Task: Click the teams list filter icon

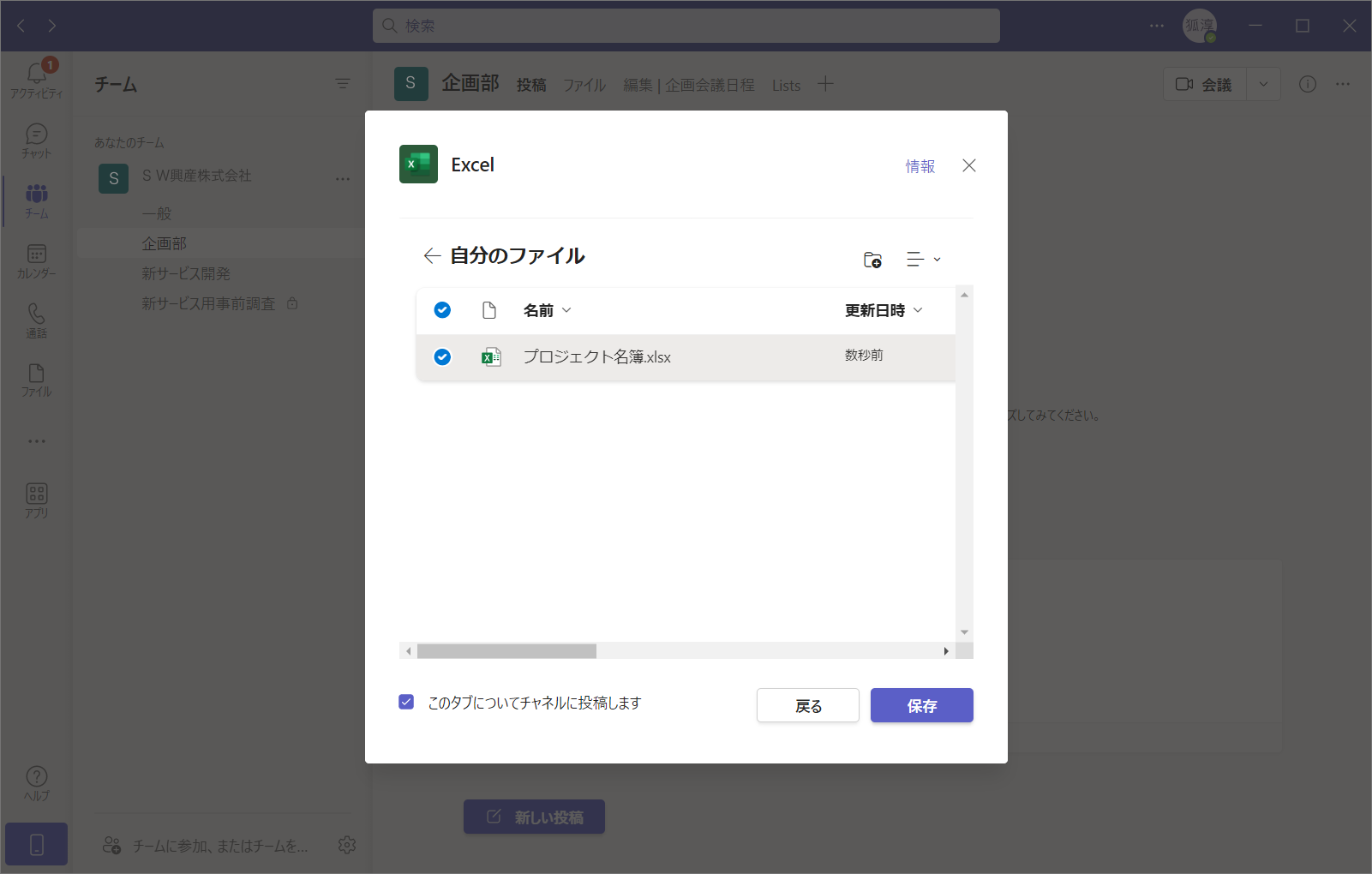Action: [x=343, y=83]
